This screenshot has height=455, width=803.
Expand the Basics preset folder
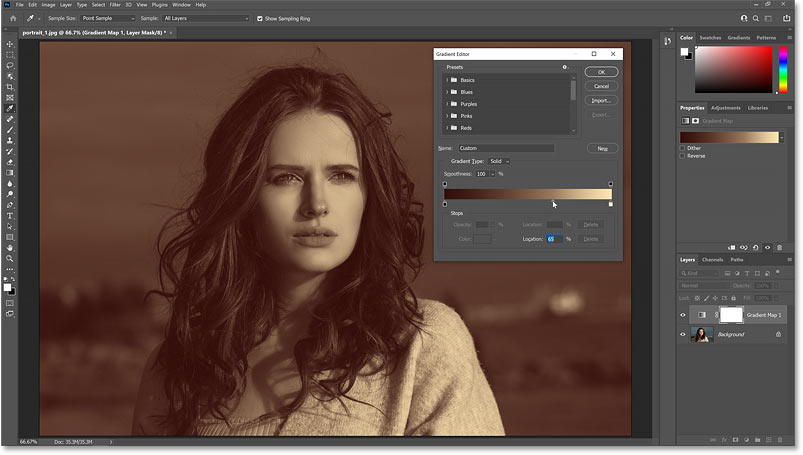tap(447, 80)
